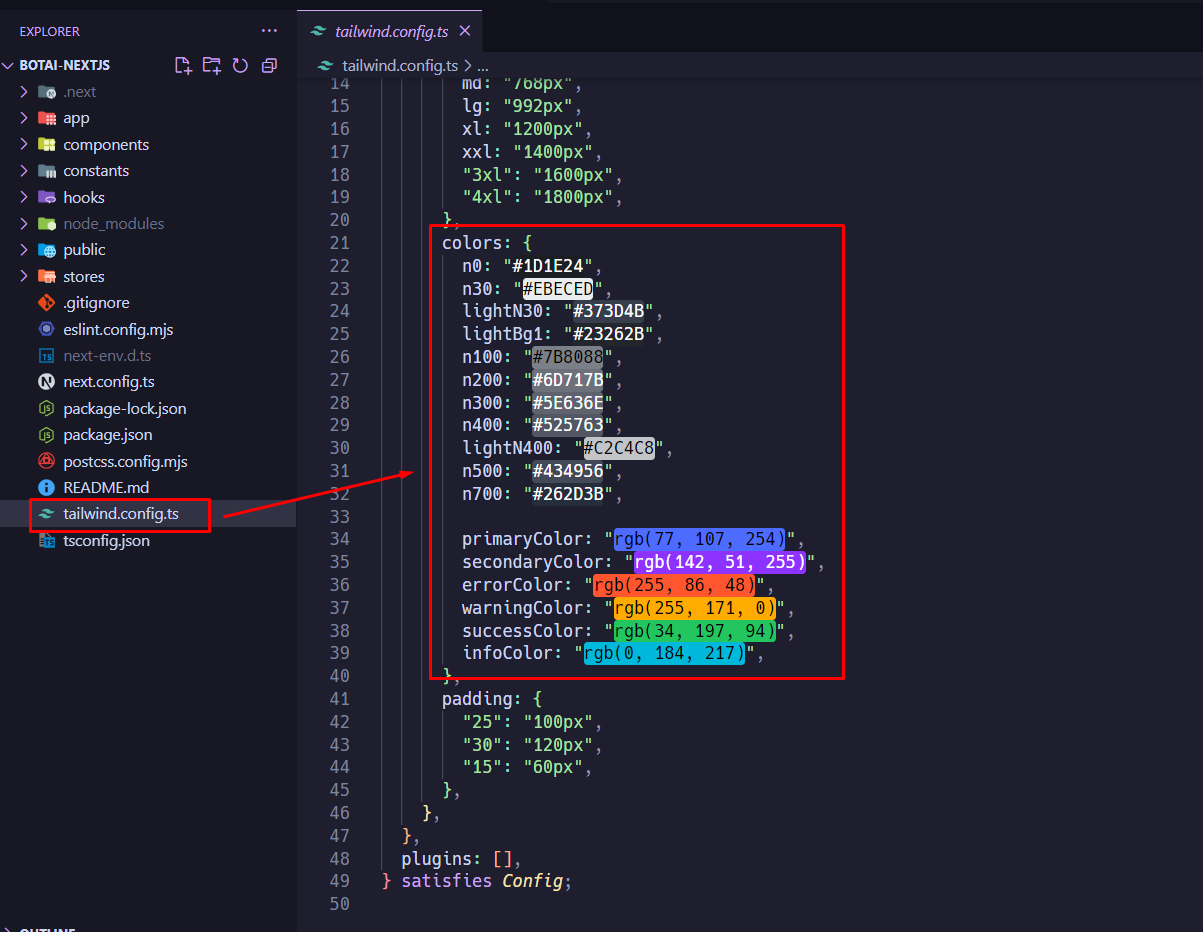Image resolution: width=1203 pixels, height=932 pixels.
Task: Click the secondaryColor rgb(142, 51, 255) swatch
Action: (x=719, y=563)
